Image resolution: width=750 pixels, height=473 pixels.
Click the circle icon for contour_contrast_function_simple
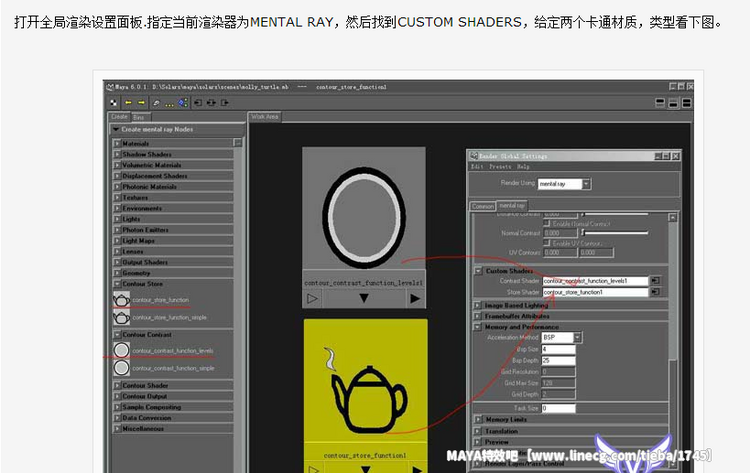click(x=121, y=368)
